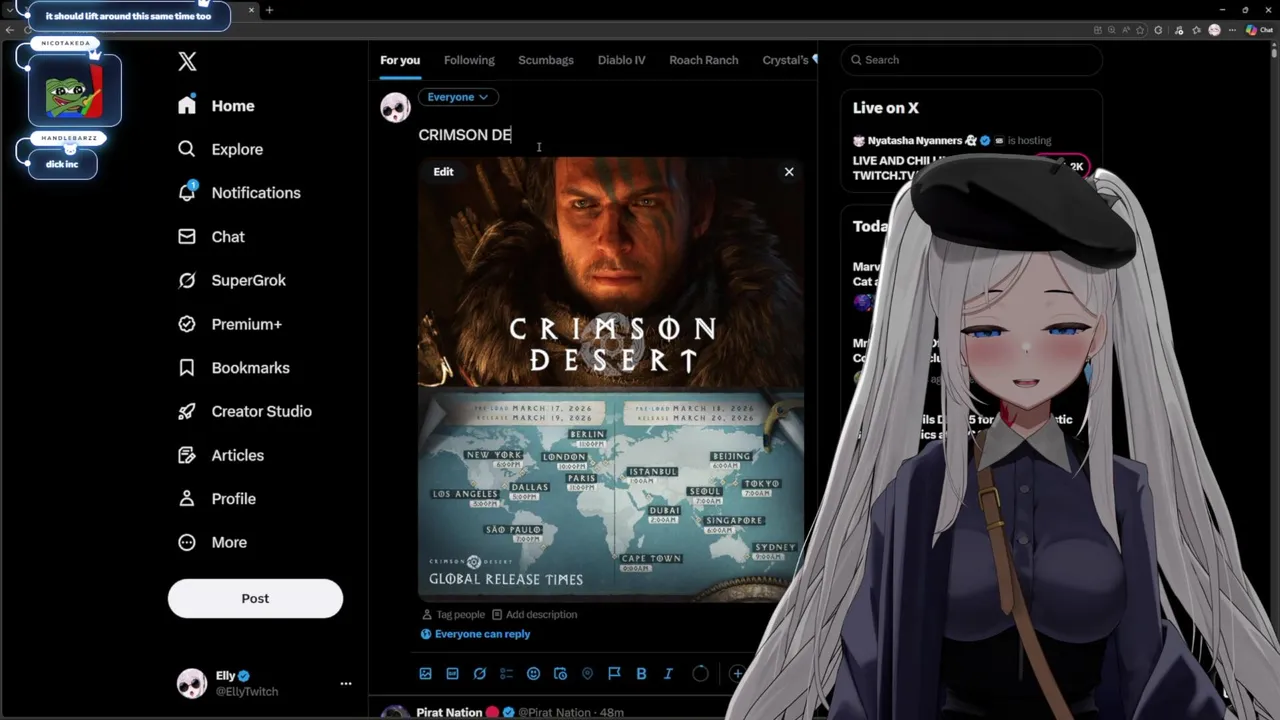1280x720 pixels.
Task: Click the browser profile avatar
Action: point(1215,30)
